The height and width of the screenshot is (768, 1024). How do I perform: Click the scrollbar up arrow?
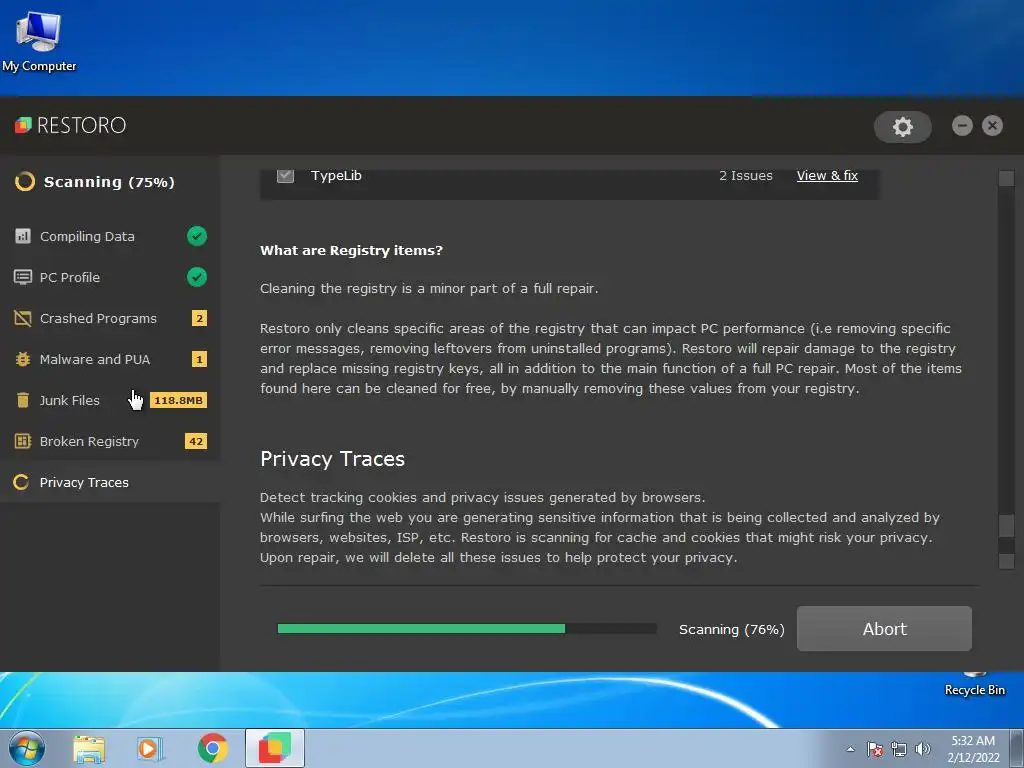[1006, 178]
